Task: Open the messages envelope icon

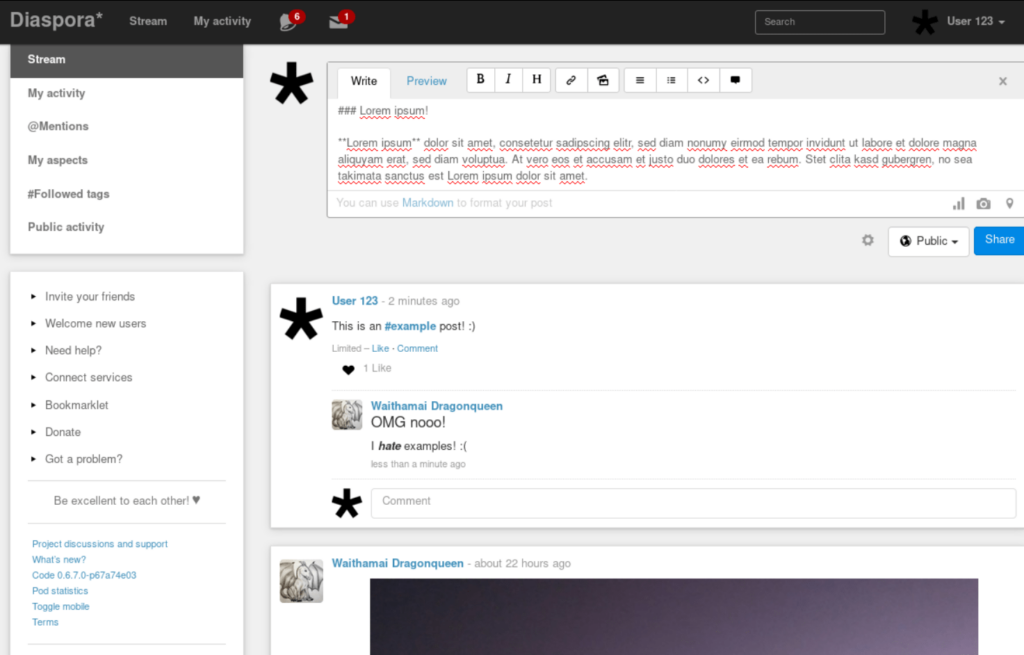Action: pos(340,21)
